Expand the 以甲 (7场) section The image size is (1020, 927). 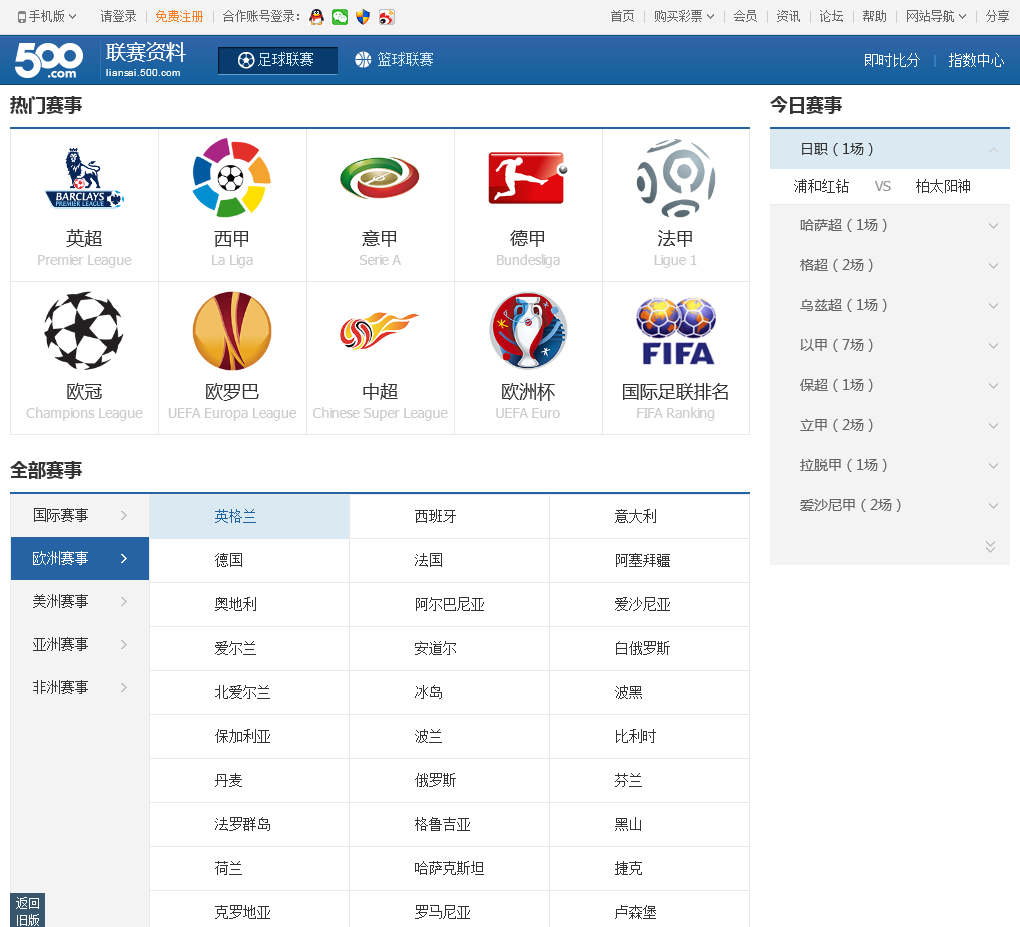(x=889, y=345)
